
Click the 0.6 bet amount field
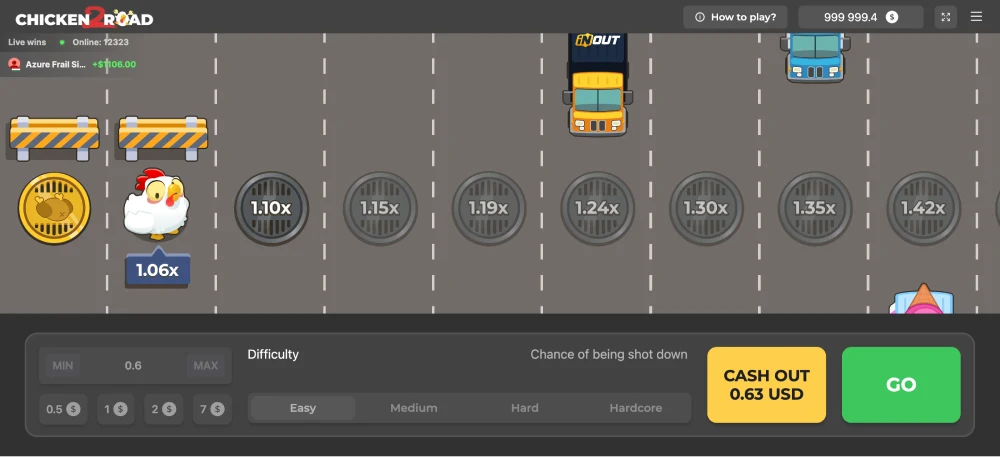[133, 366]
